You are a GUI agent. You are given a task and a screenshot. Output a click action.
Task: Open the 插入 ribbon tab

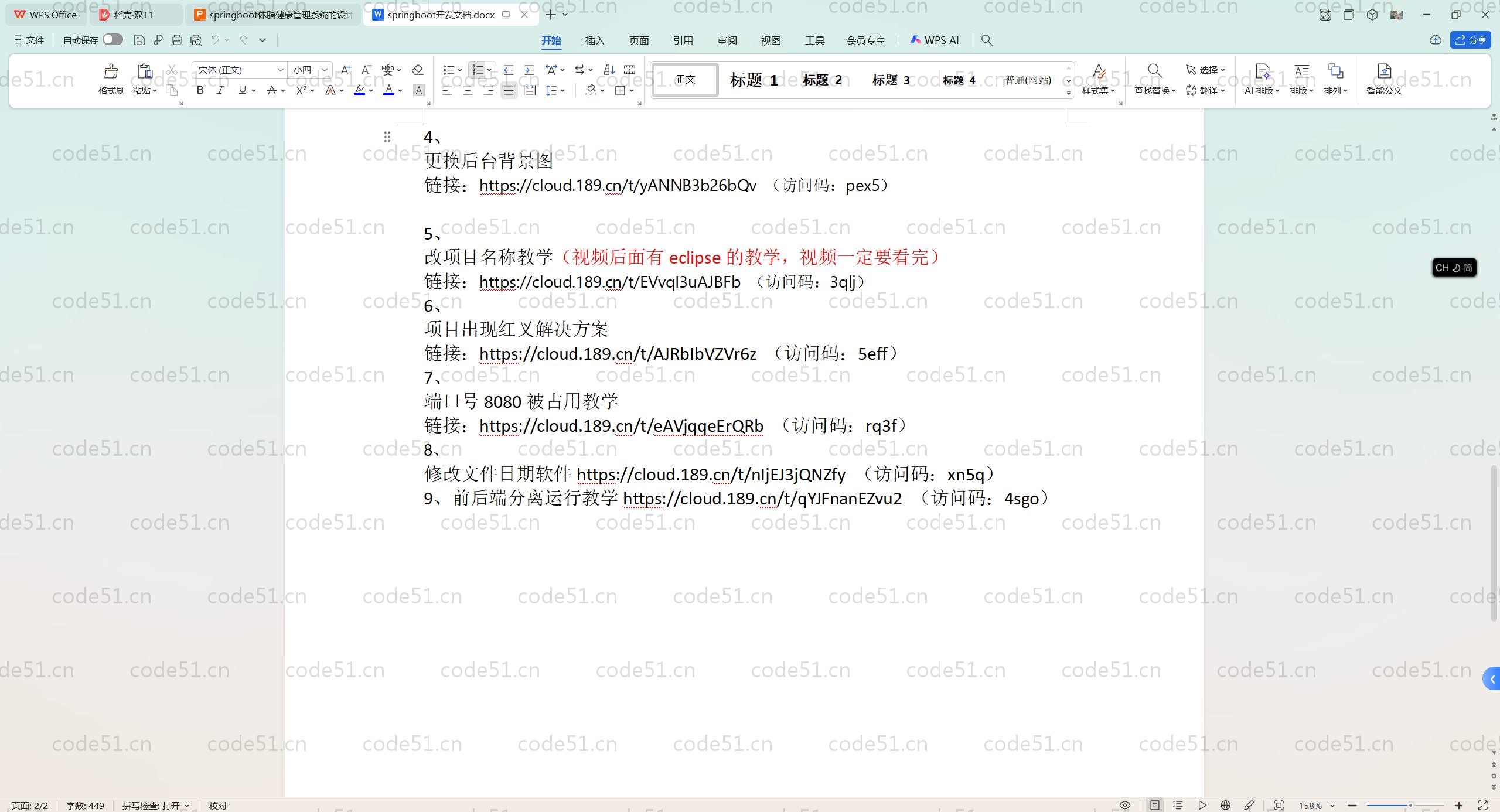594,40
